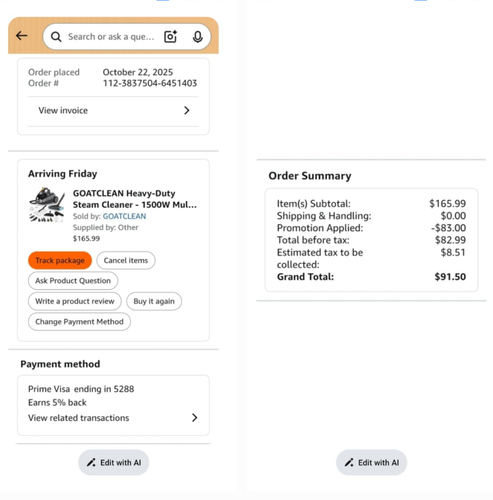Click the search magnifier icon

tap(56, 37)
